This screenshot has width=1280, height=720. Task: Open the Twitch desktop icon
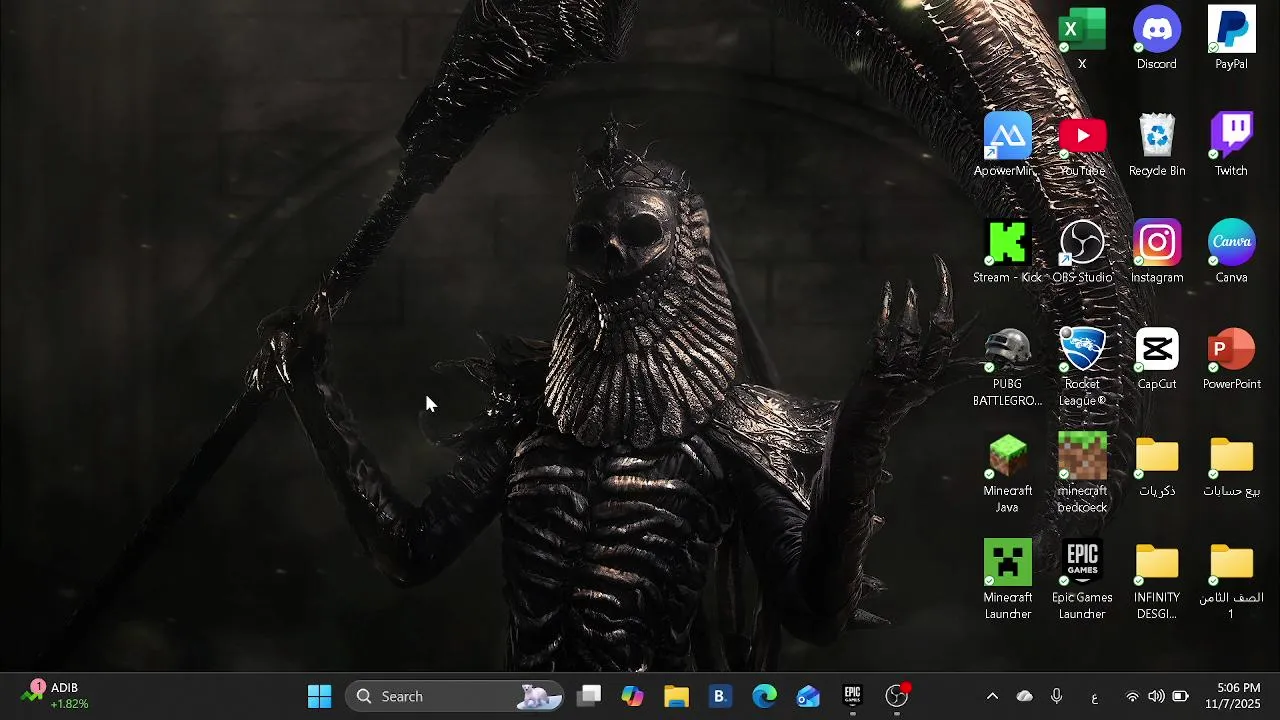point(1231,145)
